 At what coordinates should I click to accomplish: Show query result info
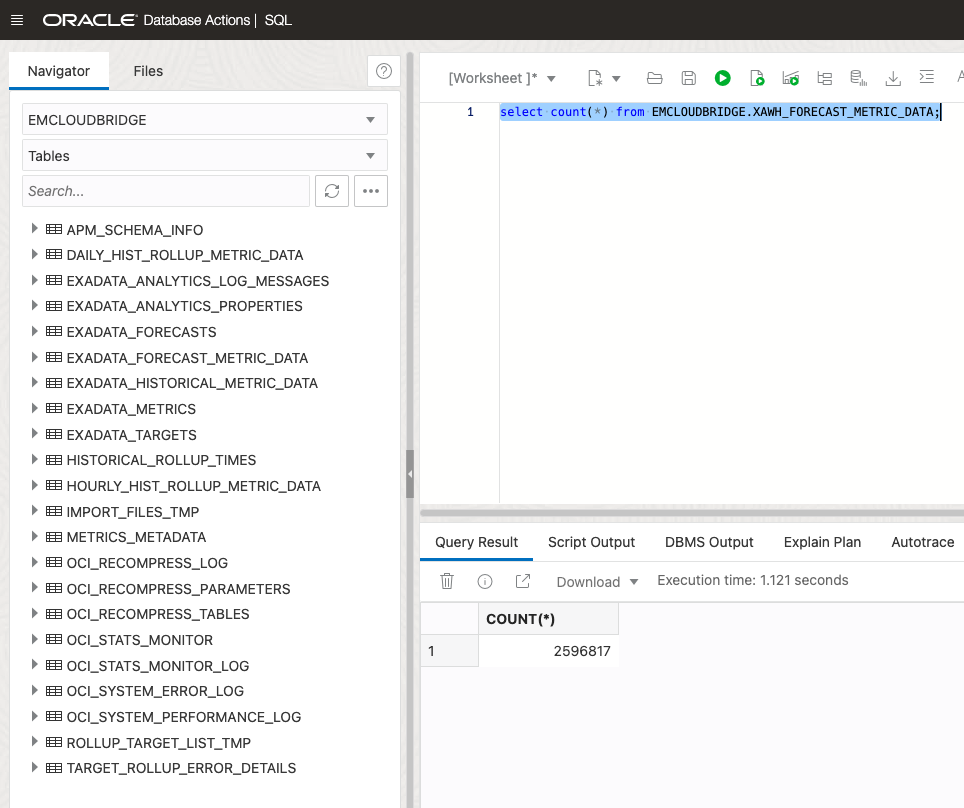pos(485,582)
